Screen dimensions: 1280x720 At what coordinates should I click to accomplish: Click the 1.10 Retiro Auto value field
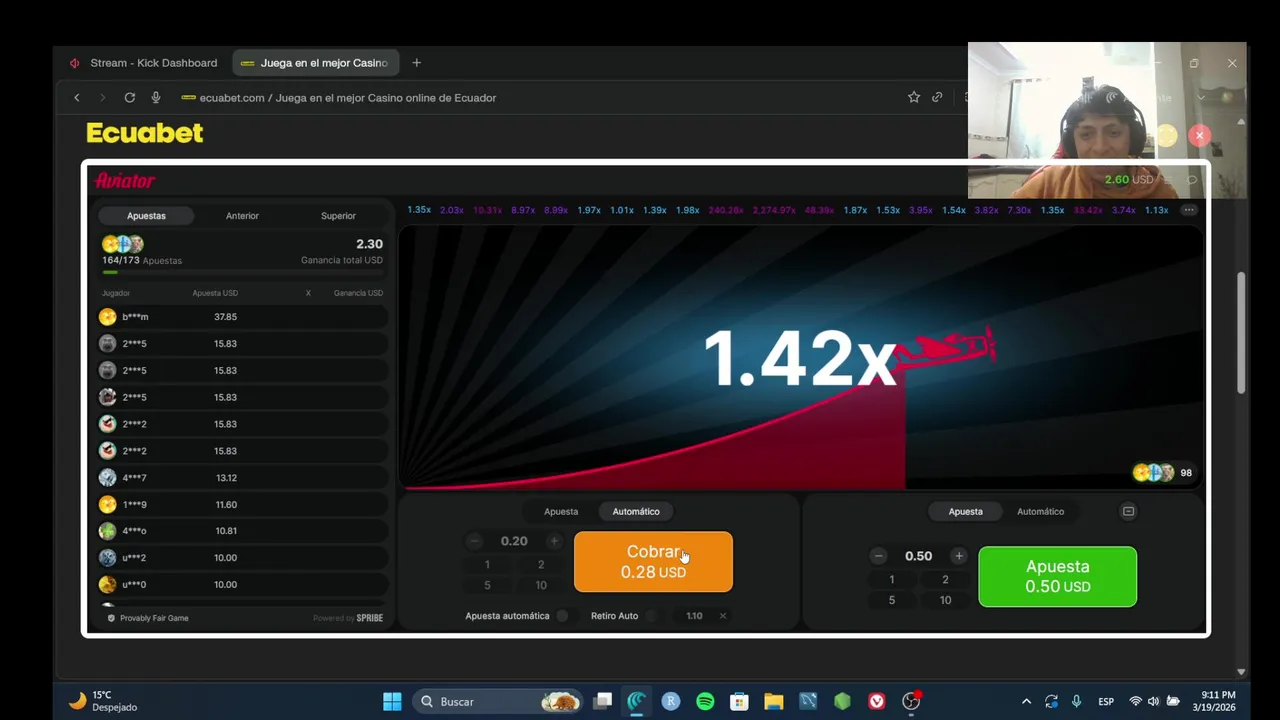coord(694,616)
